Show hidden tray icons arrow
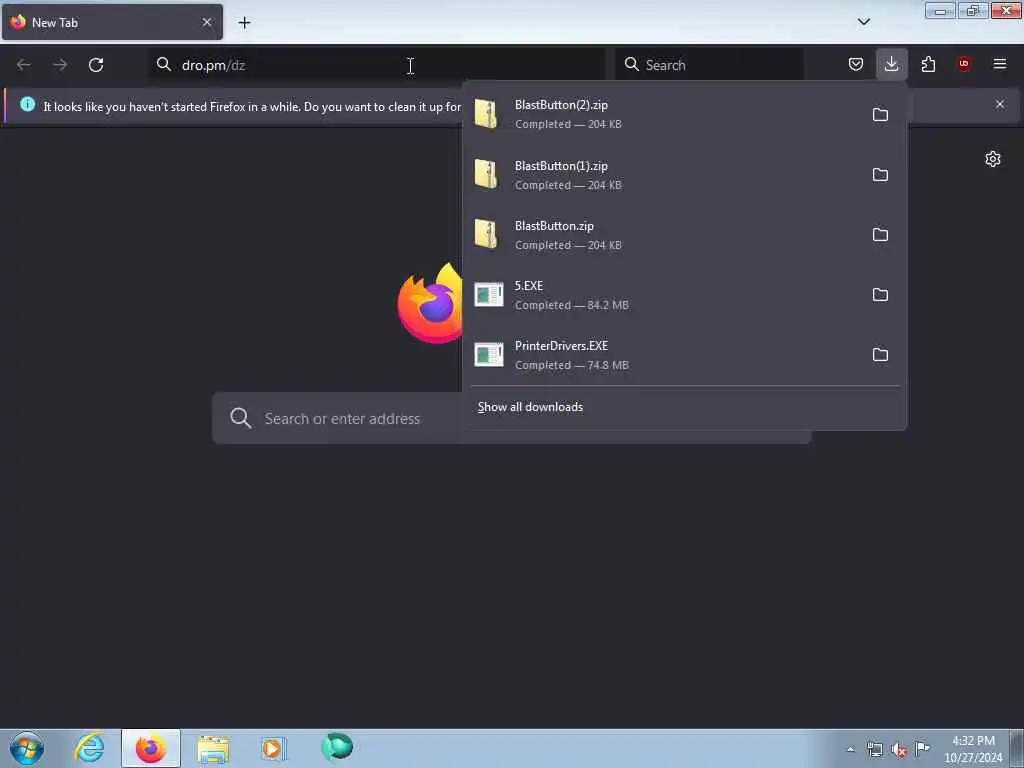1024x768 pixels. click(850, 750)
